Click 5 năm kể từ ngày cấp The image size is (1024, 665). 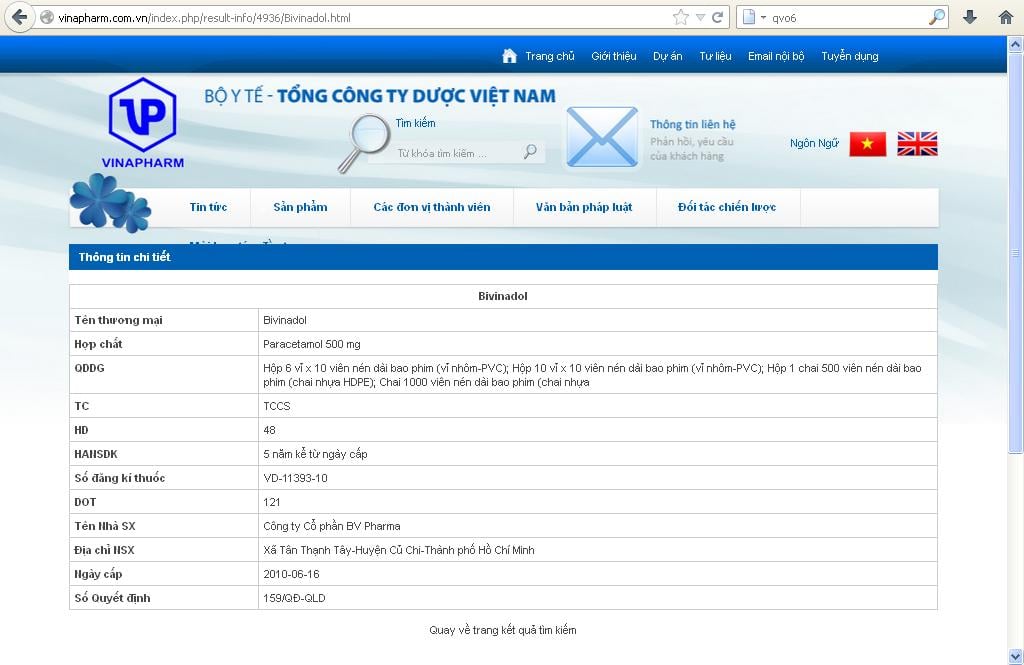tap(315, 454)
